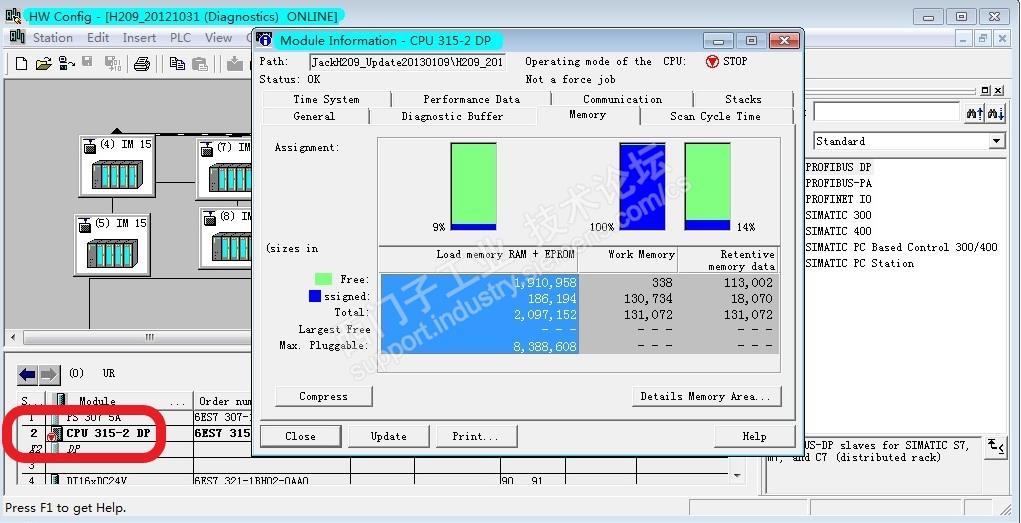The height and width of the screenshot is (523, 1021).
Task: Select SIMATIC 300 in the catalog tree
Action: [838, 215]
